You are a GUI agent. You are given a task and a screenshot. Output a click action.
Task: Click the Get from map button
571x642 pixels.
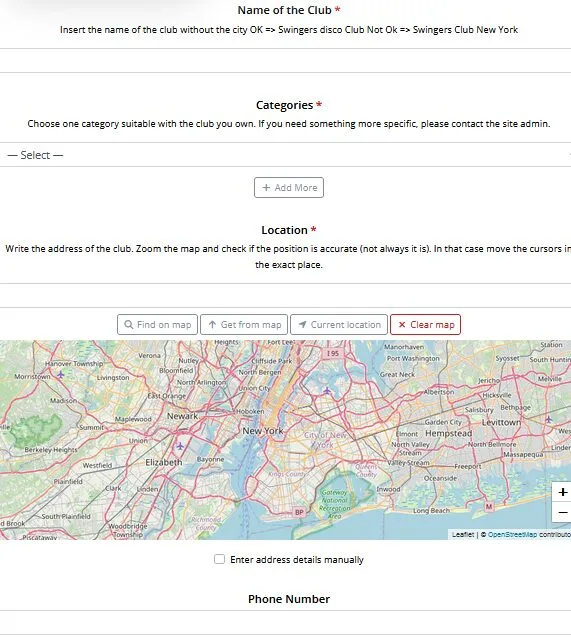pyautogui.click(x=244, y=325)
